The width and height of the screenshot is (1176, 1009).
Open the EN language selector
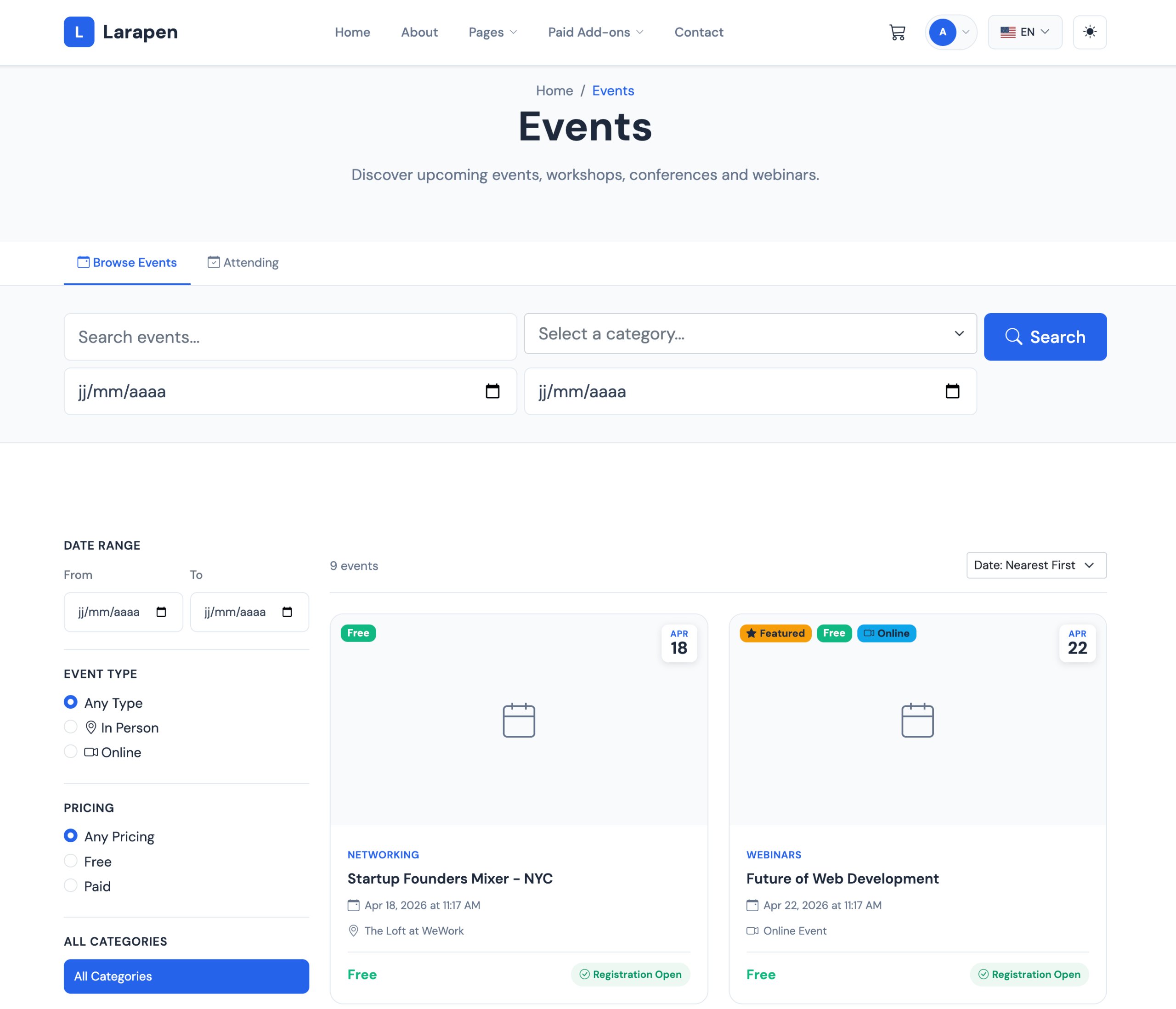[x=1024, y=32]
